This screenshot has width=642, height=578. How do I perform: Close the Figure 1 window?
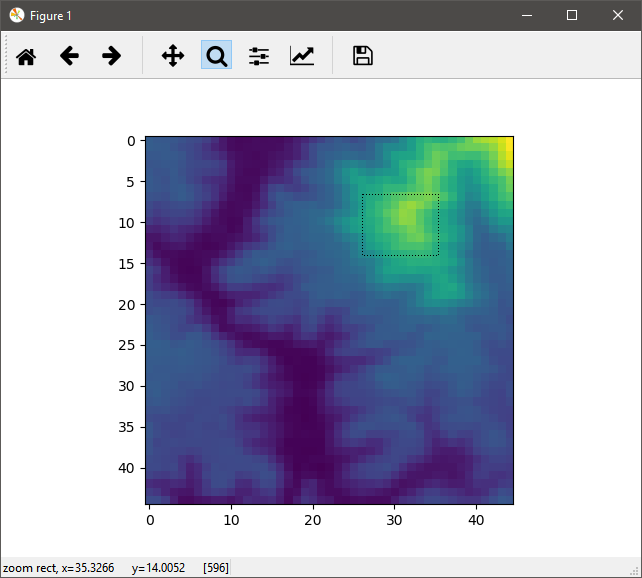pos(618,16)
